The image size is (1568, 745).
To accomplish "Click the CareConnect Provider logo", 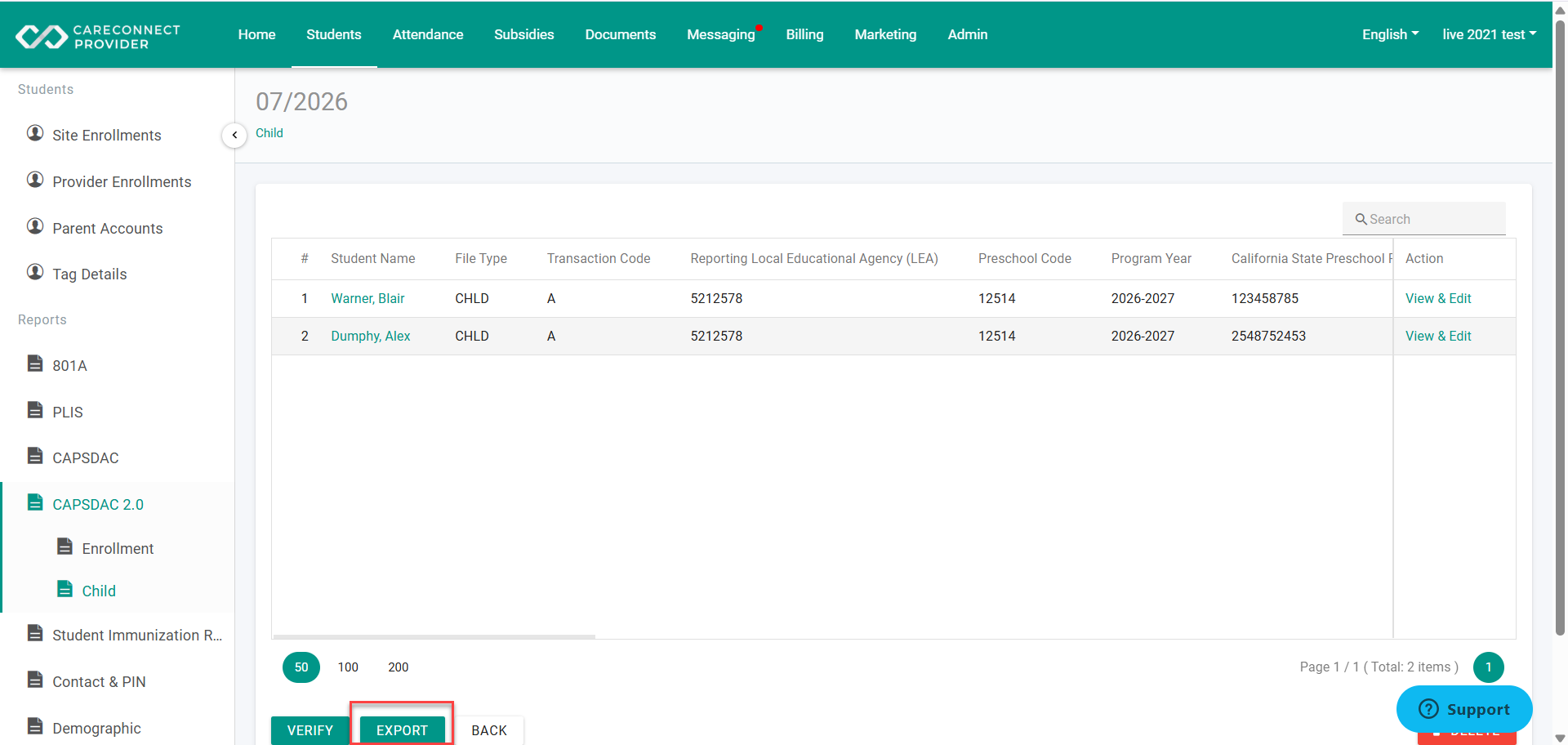I will [x=98, y=36].
